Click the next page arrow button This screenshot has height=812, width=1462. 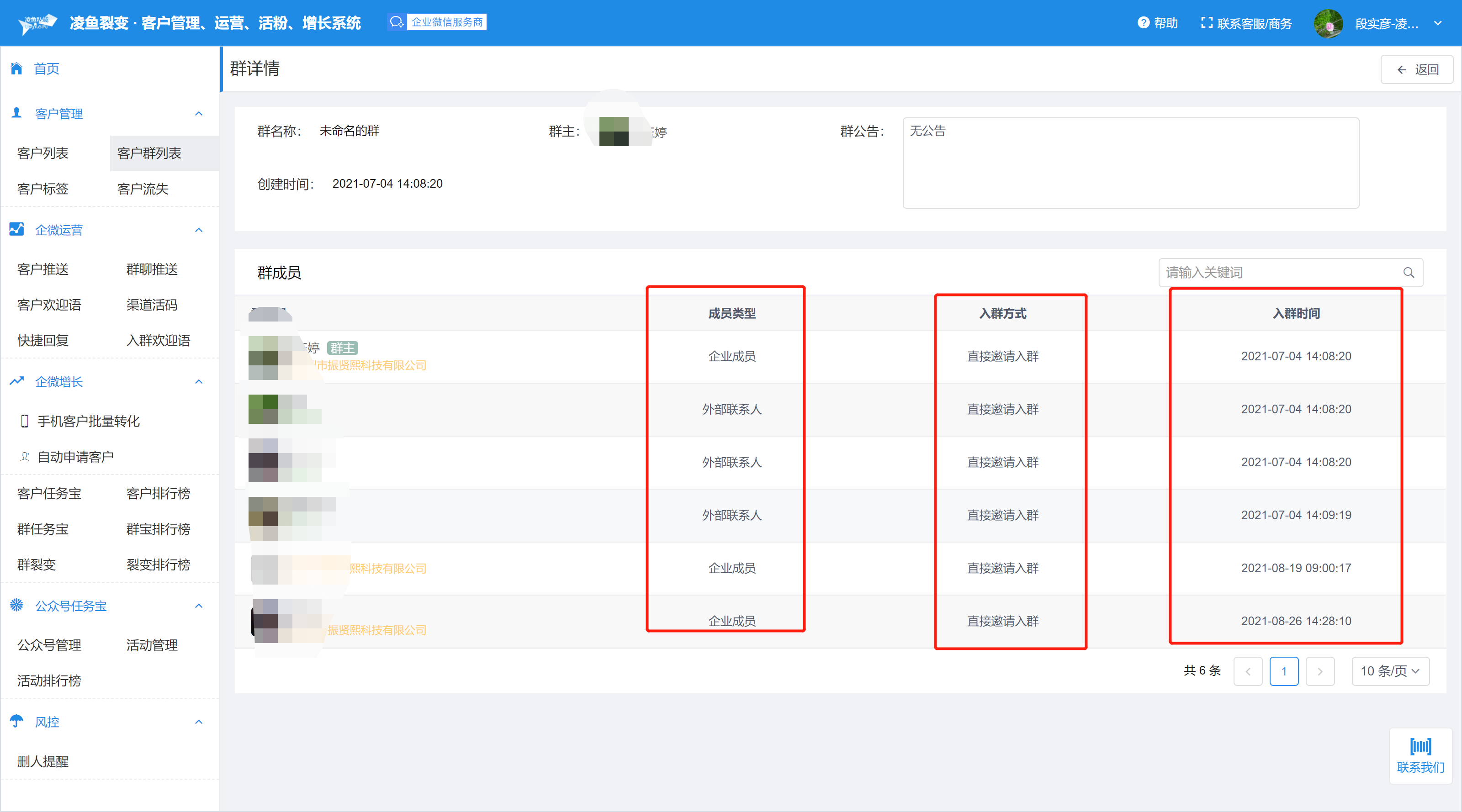(x=1319, y=671)
